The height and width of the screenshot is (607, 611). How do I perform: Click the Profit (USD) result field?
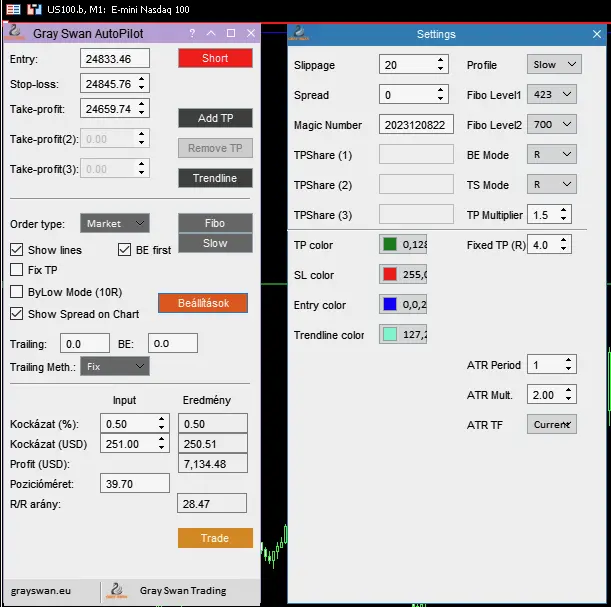(x=213, y=464)
